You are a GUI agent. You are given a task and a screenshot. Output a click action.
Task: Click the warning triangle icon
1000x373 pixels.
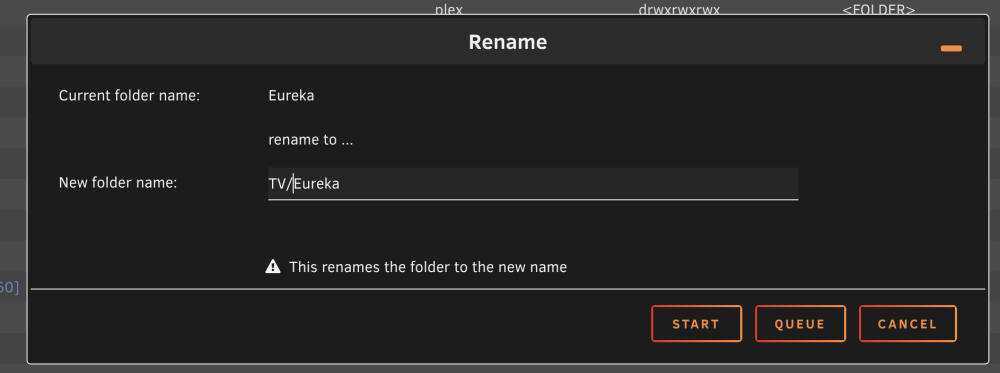pos(273,267)
